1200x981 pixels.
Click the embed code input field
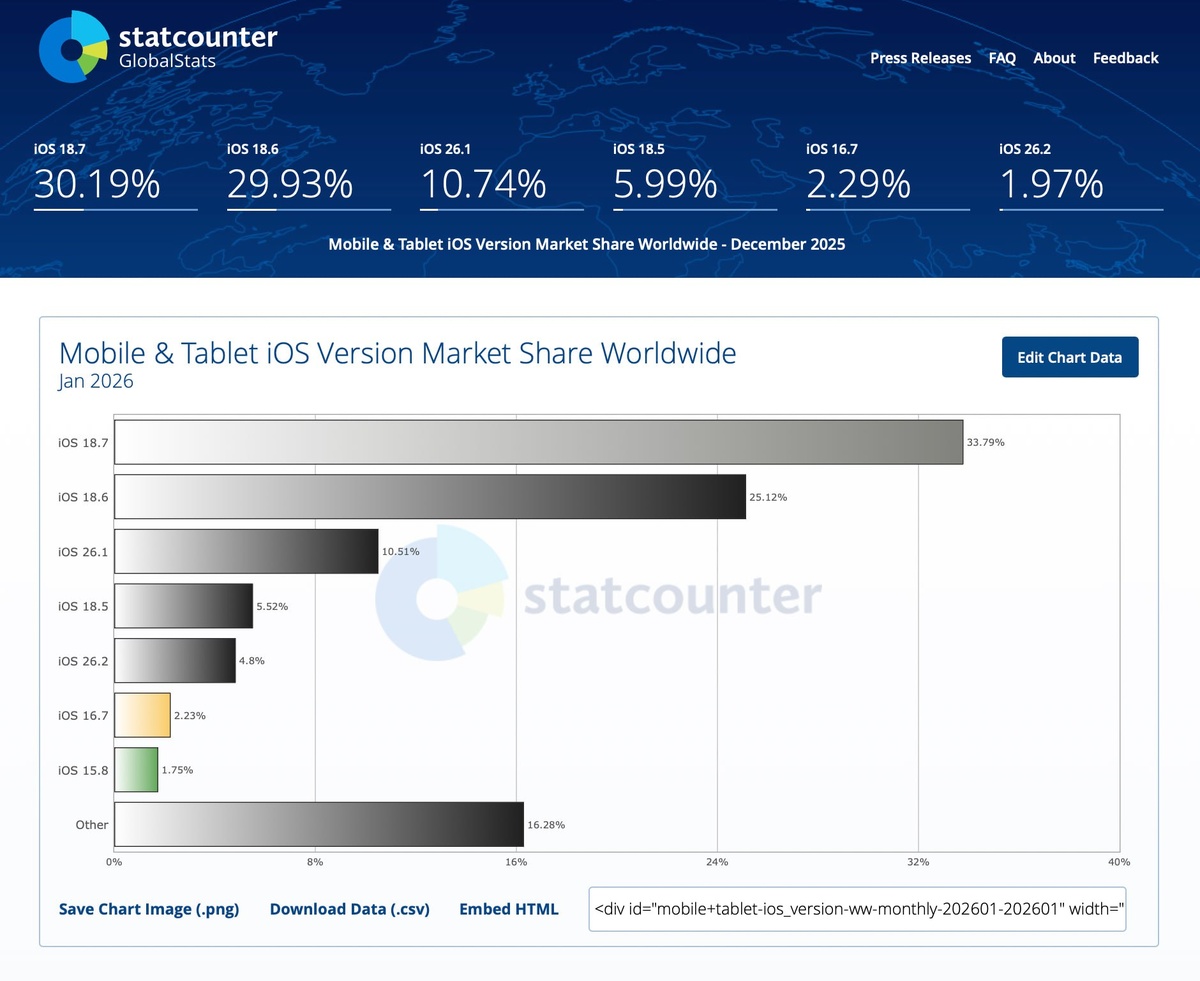tap(857, 909)
